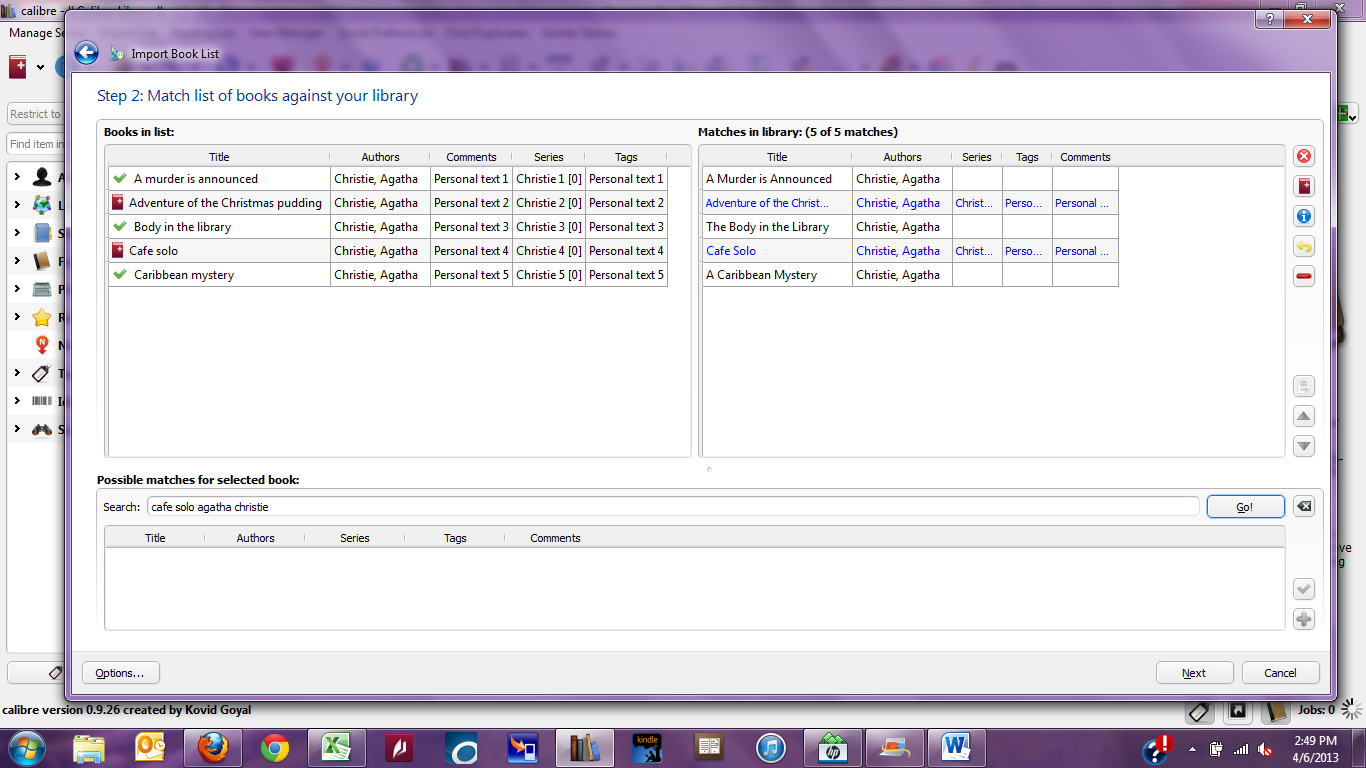Screen dimensions: 1366x768
Task: Click the Publisher typewriter icon in the tag browser
Action: tap(42, 289)
